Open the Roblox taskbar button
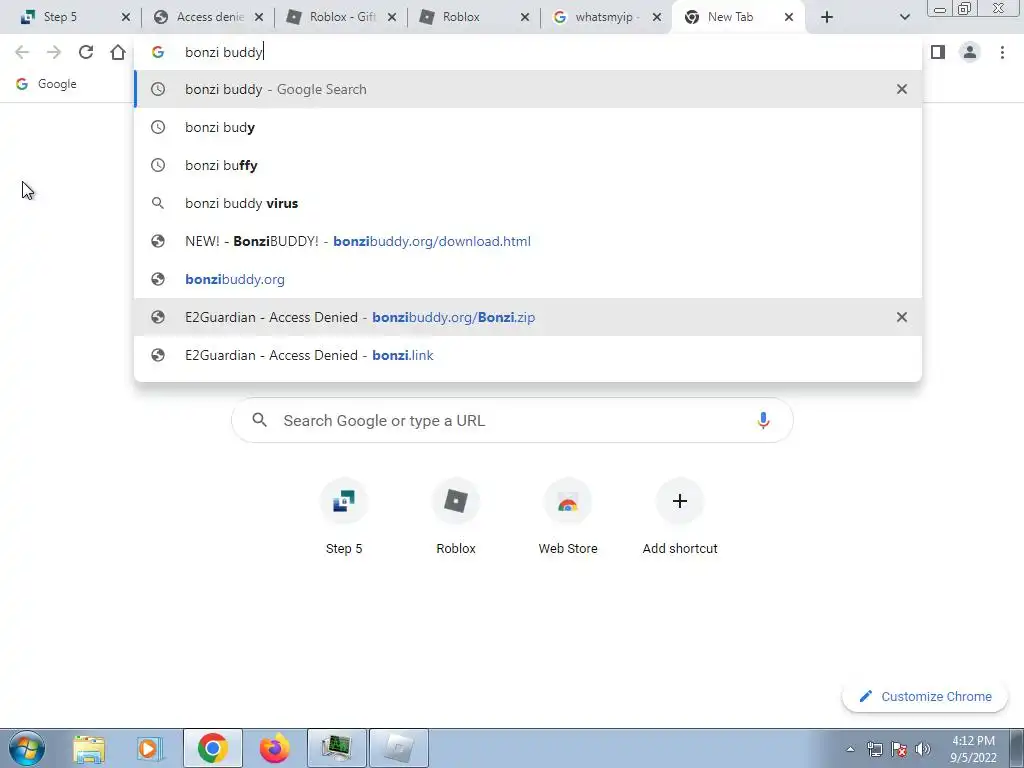 pyautogui.click(x=399, y=748)
